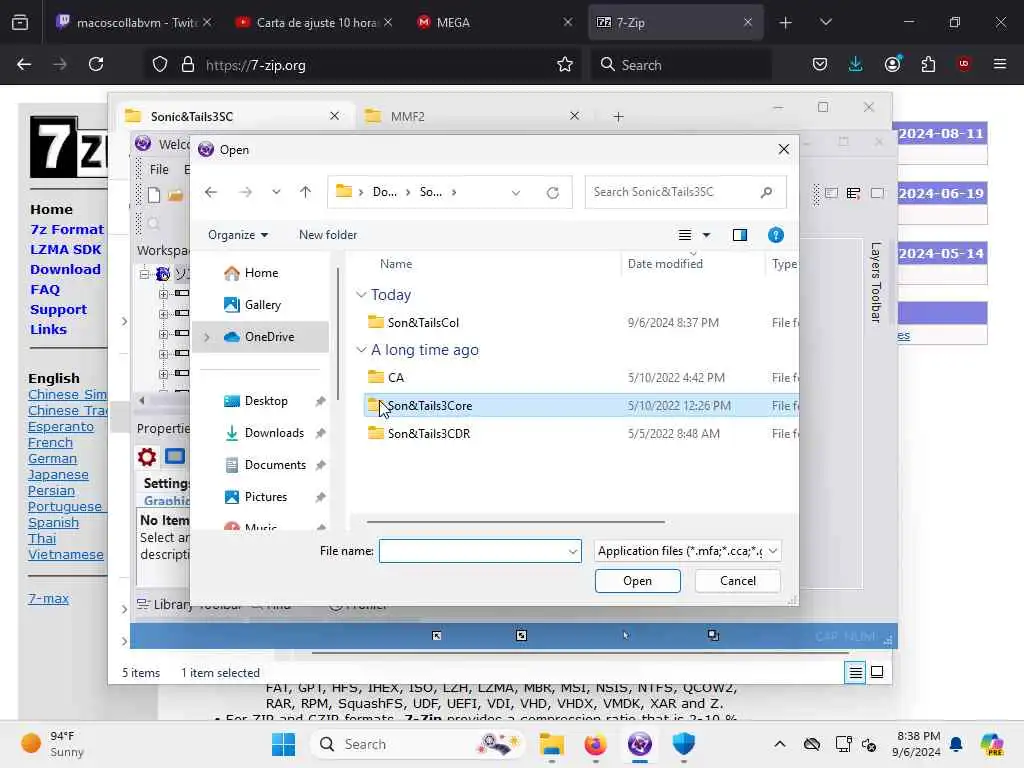
Task: Bookmark this page with the star icon
Action: pos(565,64)
